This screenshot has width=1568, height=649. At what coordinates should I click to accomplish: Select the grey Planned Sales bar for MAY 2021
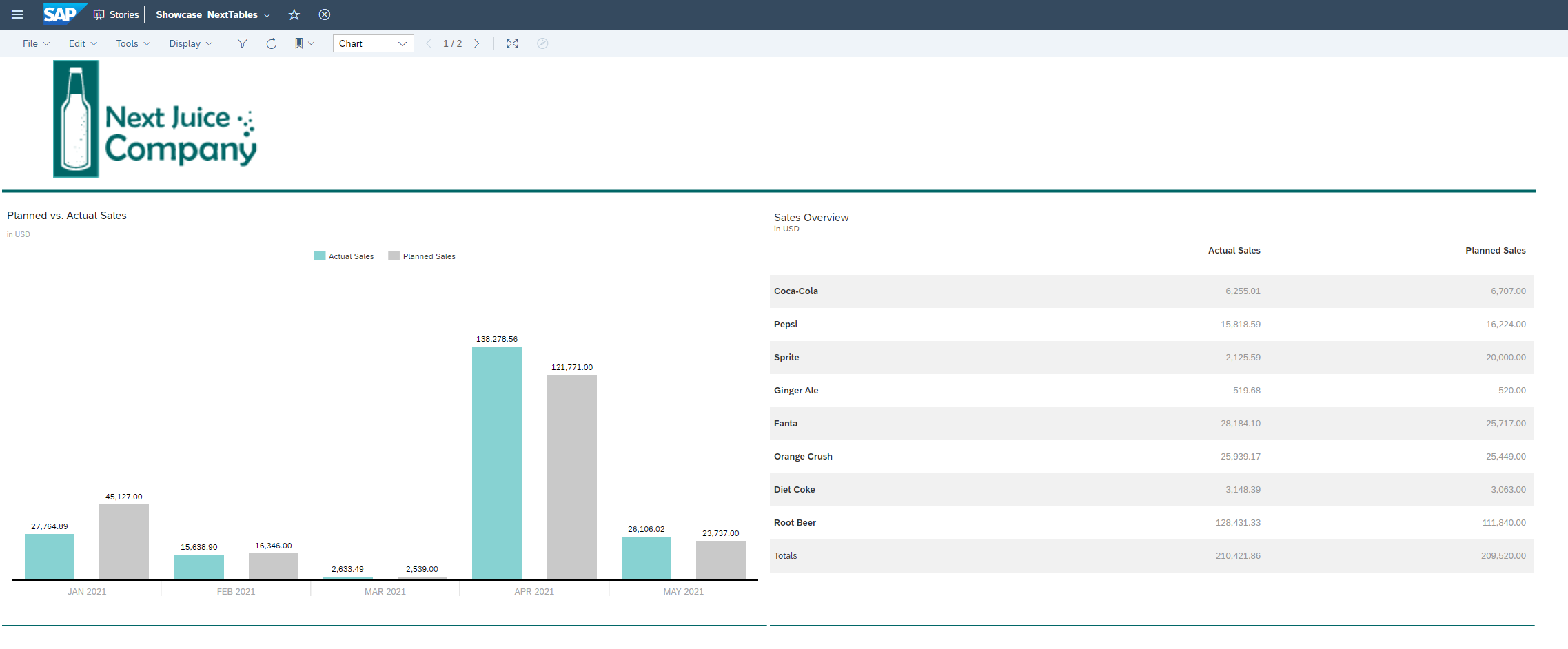pos(721,560)
